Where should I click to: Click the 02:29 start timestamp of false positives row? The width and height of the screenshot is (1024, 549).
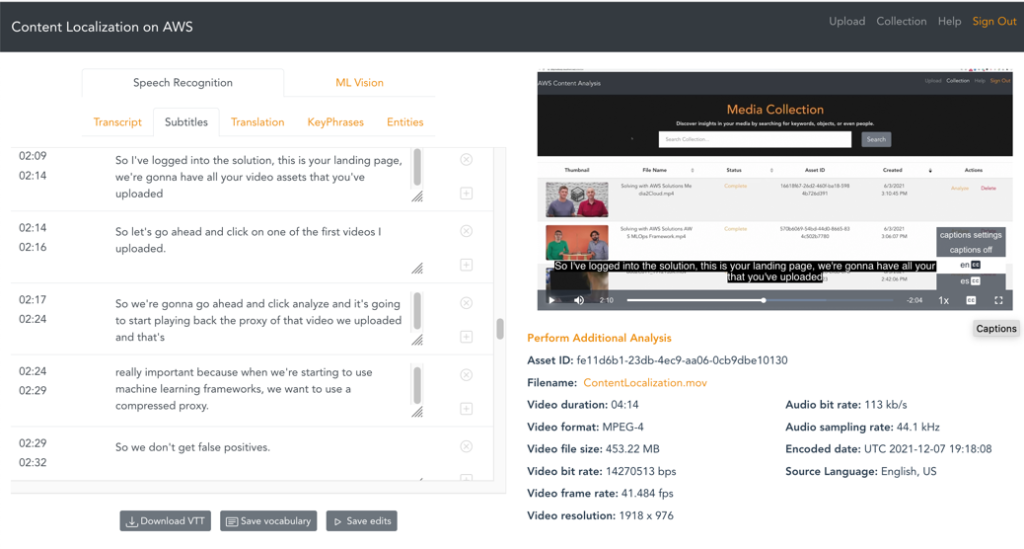click(33, 443)
